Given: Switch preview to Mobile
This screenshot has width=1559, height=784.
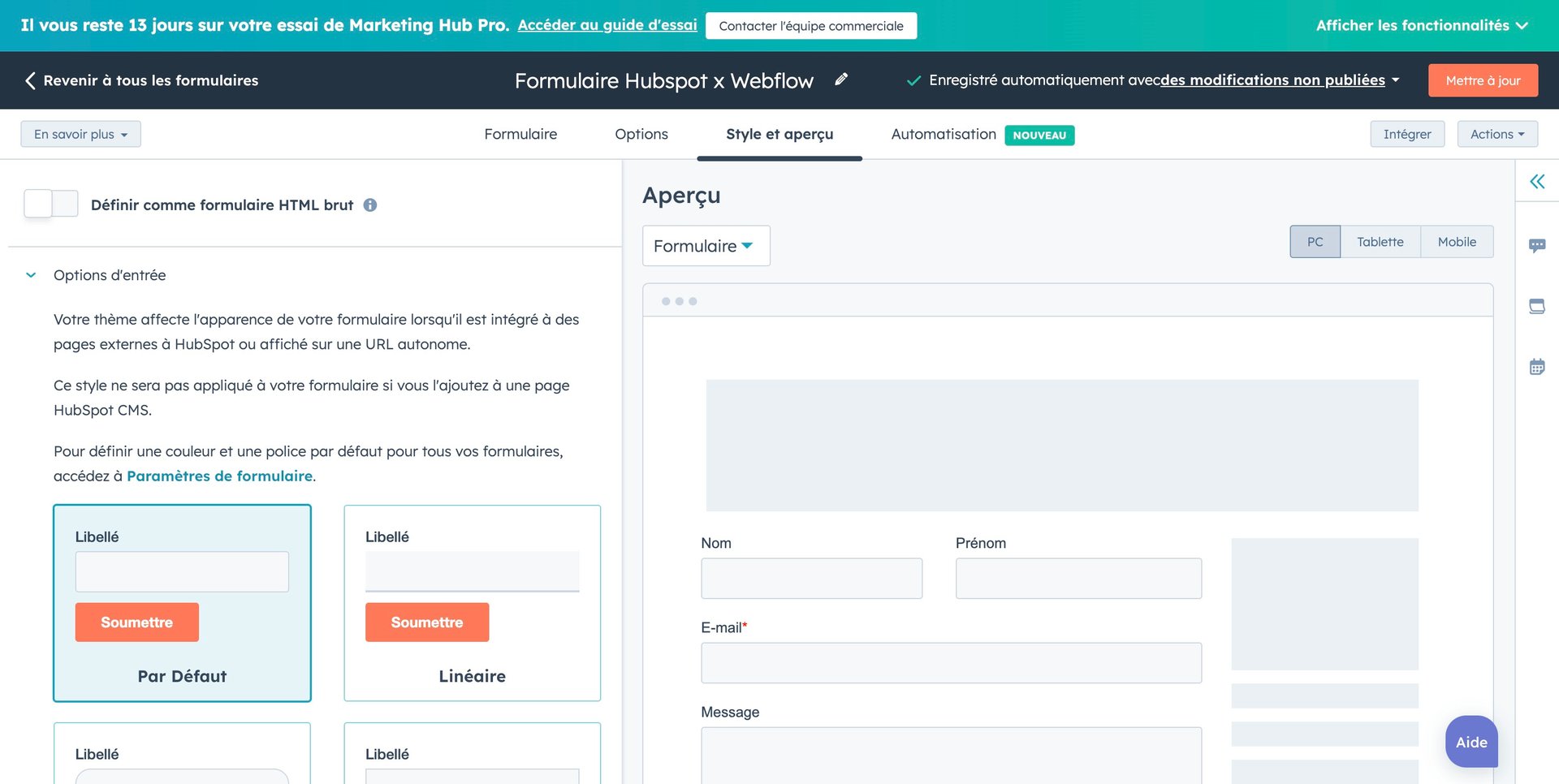Looking at the screenshot, I should (x=1457, y=242).
